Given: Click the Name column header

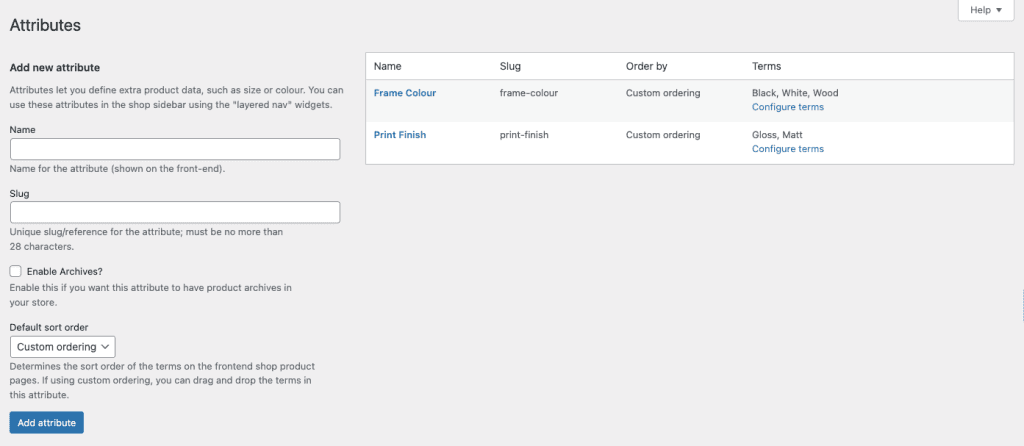Looking at the screenshot, I should pyautogui.click(x=387, y=66).
